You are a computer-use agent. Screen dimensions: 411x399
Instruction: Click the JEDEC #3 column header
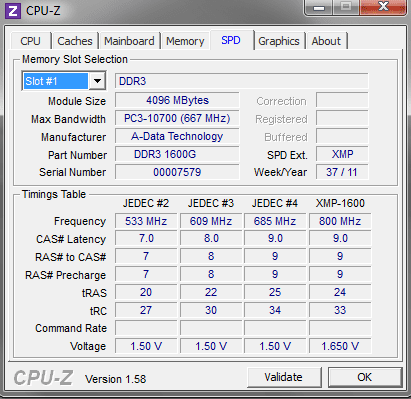[x=211, y=203]
